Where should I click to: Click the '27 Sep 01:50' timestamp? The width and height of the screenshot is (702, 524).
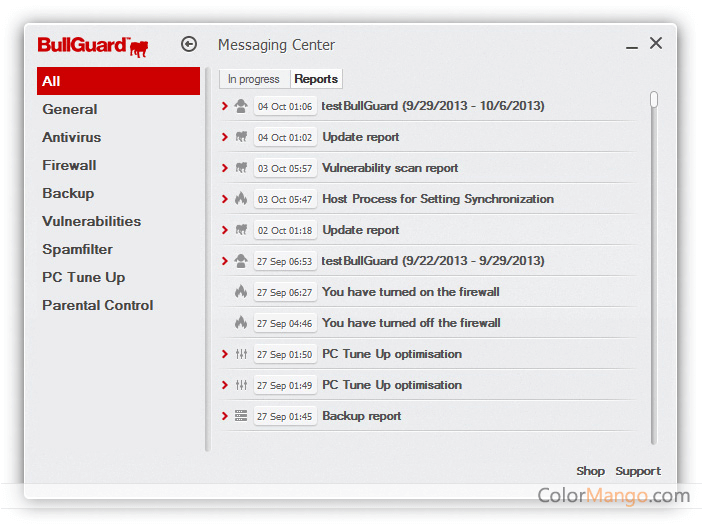285,354
